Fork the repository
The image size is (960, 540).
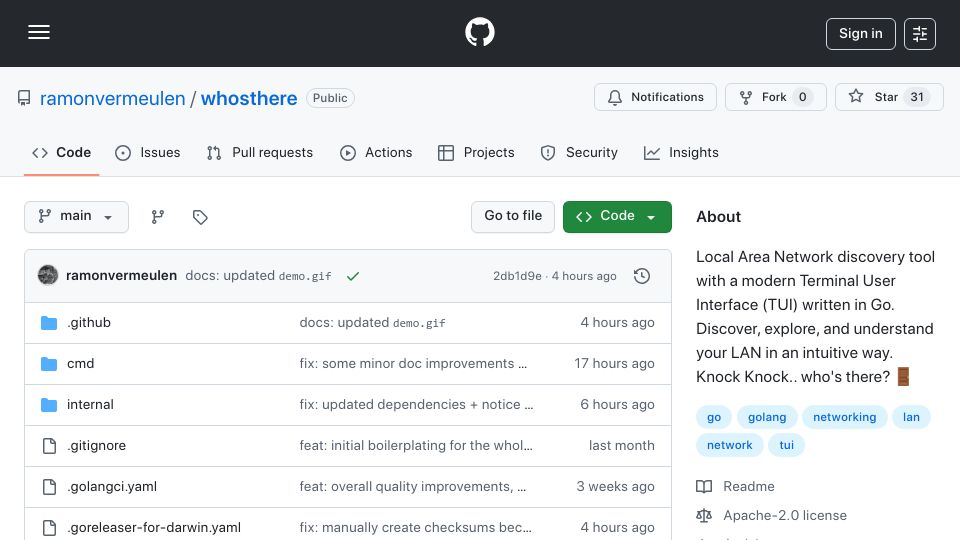[776, 97]
